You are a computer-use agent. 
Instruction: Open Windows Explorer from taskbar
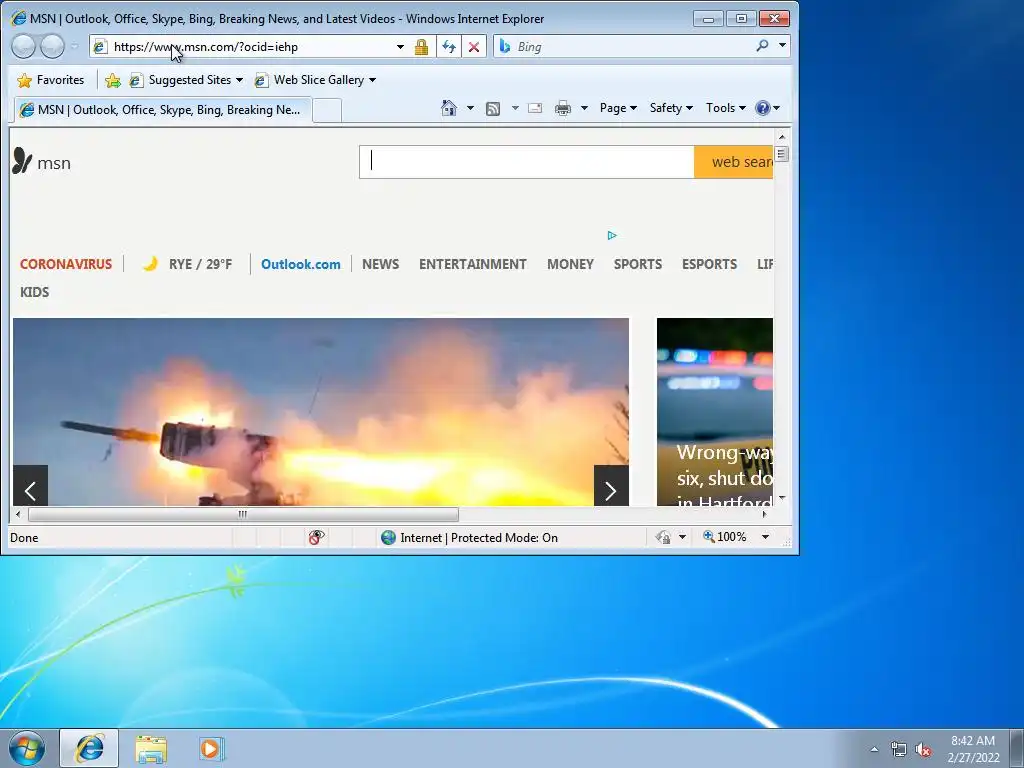[151, 749]
